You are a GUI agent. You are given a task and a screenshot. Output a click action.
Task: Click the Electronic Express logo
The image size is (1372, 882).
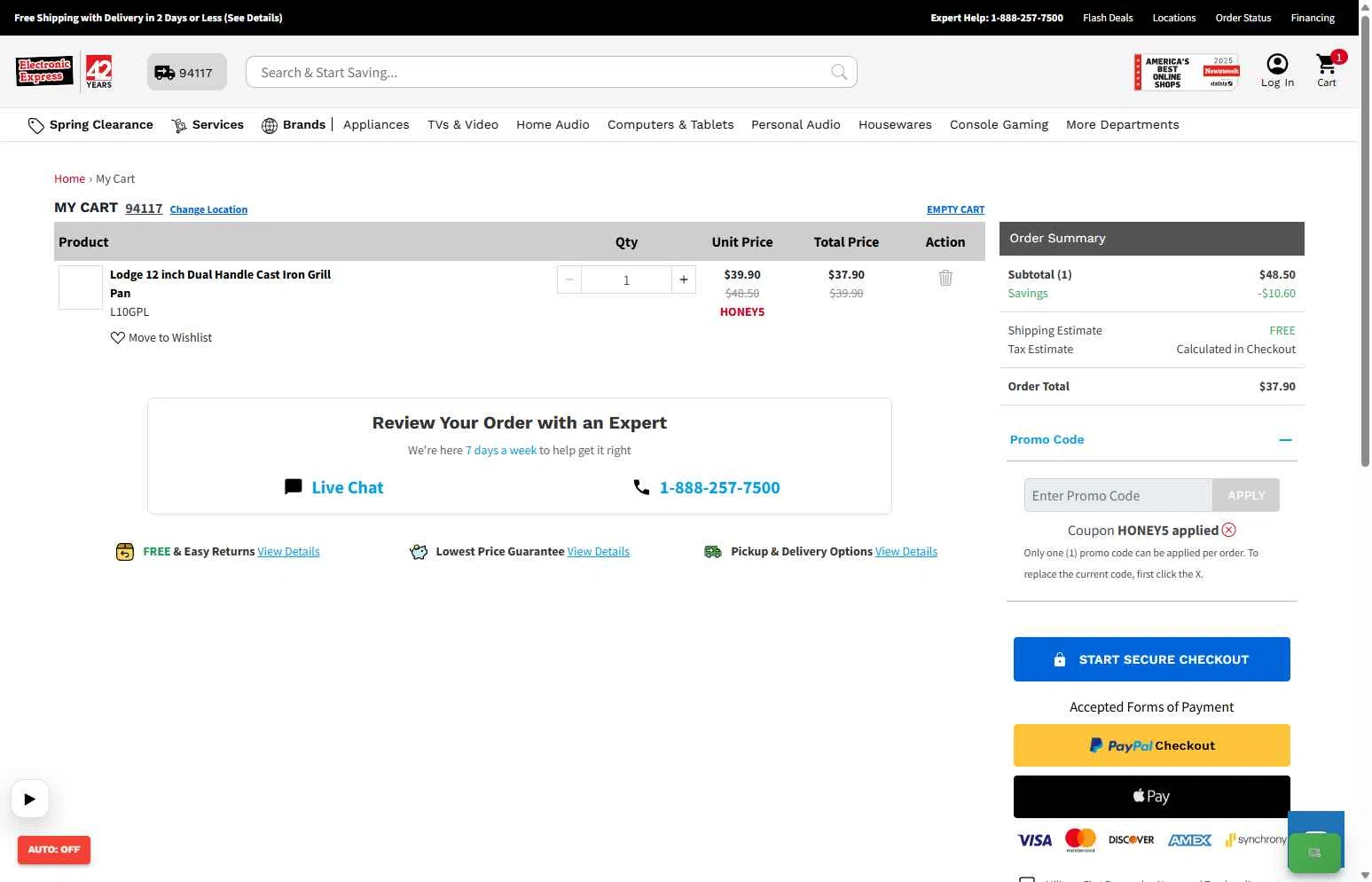(x=44, y=71)
